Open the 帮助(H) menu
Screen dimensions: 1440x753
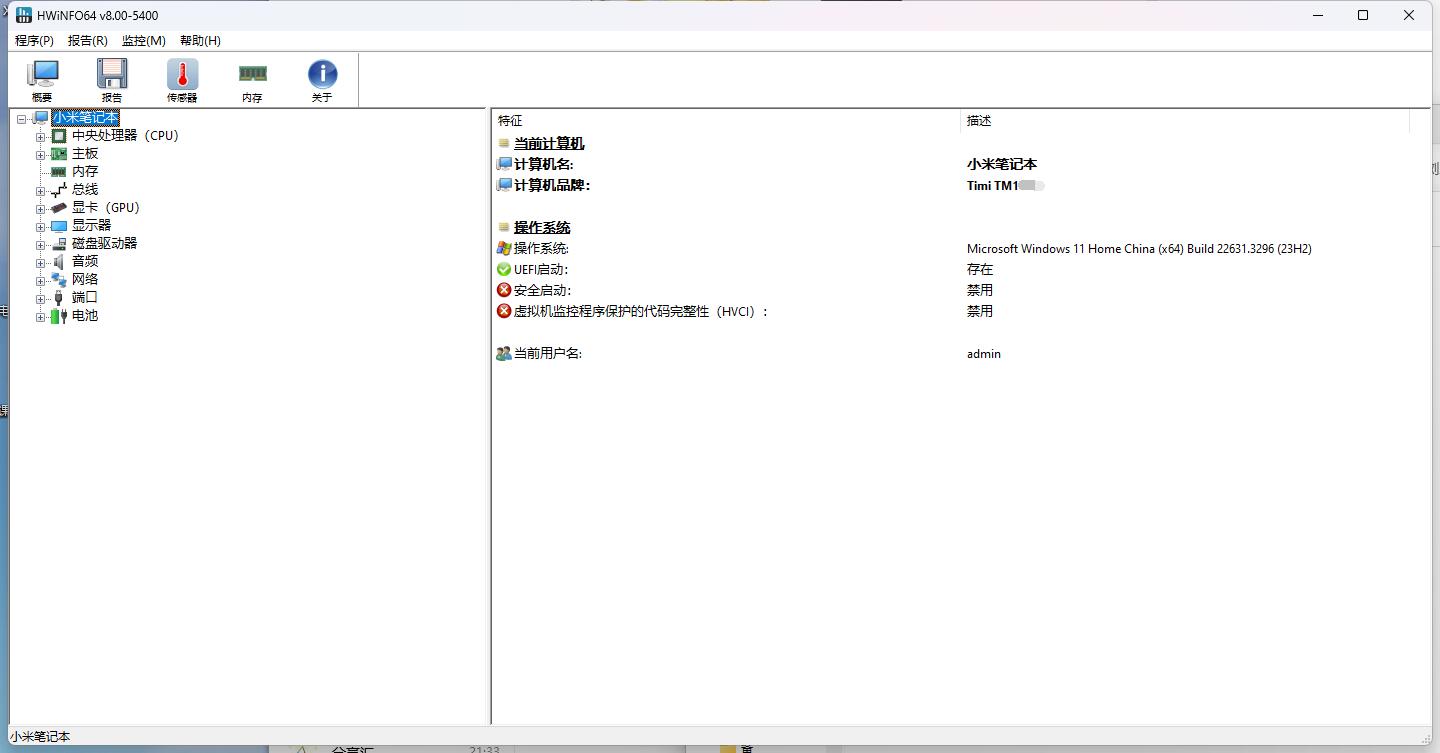pyautogui.click(x=200, y=40)
